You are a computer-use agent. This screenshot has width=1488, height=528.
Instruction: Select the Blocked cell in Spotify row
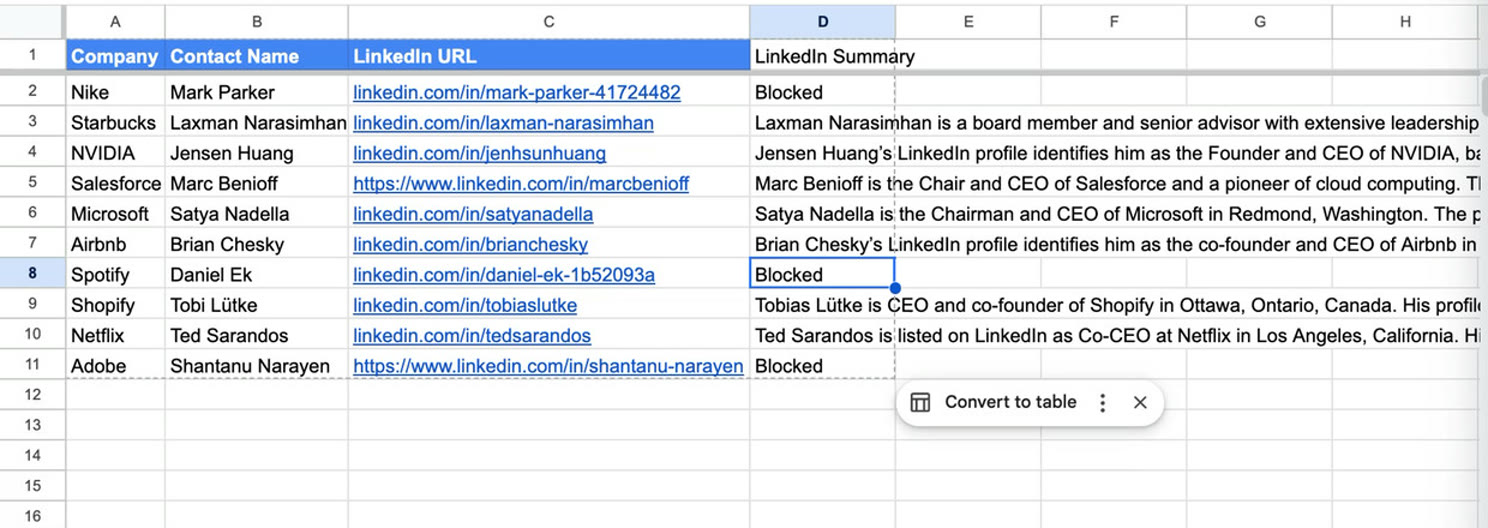822,275
